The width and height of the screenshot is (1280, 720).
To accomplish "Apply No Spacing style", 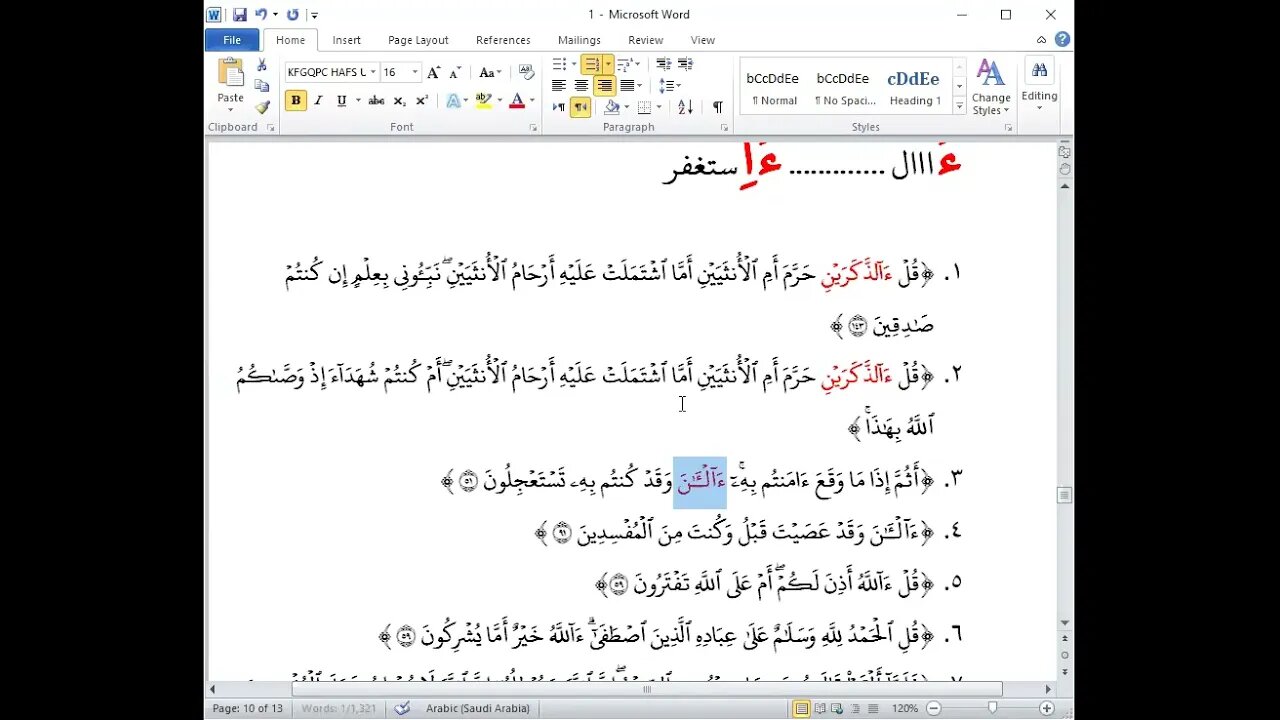I will (844, 87).
